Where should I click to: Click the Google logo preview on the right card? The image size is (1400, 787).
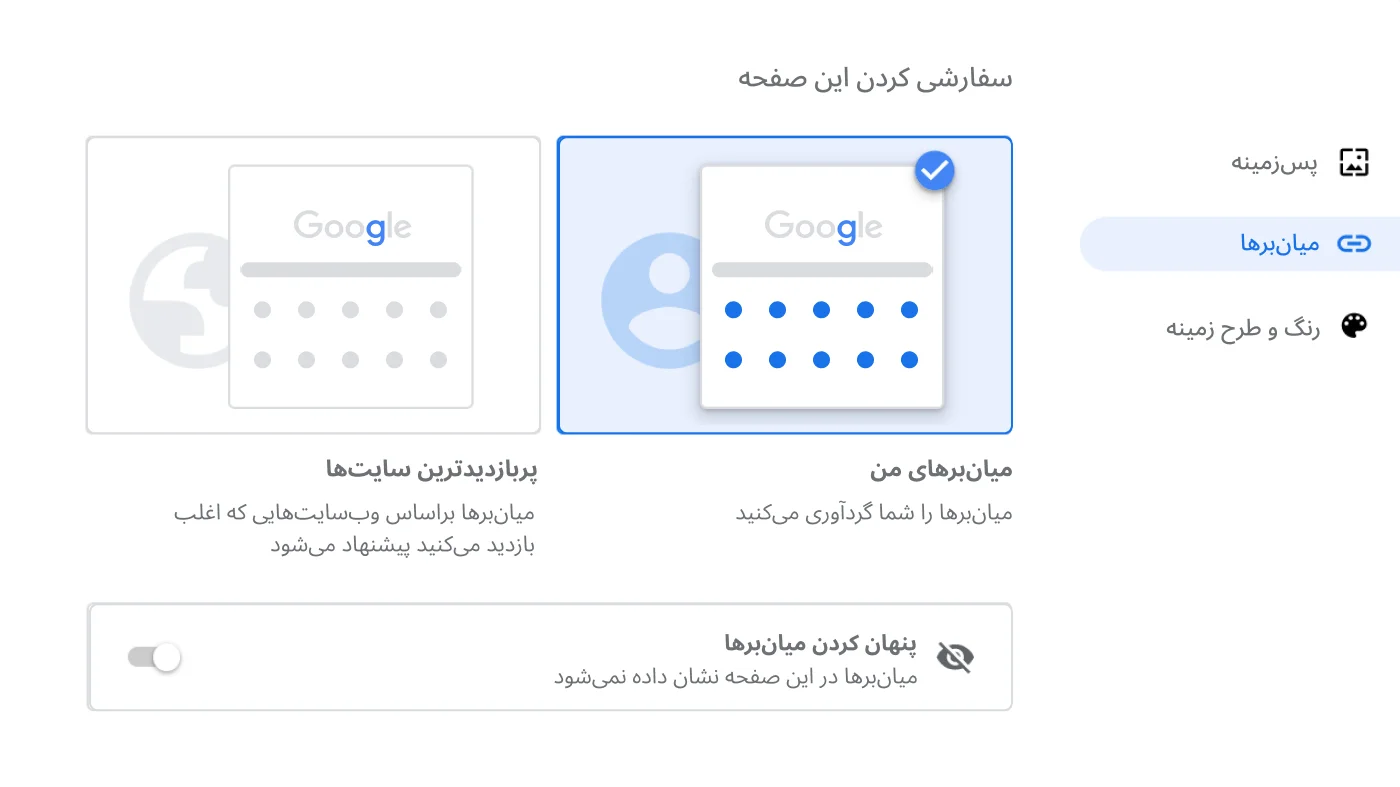click(x=821, y=225)
